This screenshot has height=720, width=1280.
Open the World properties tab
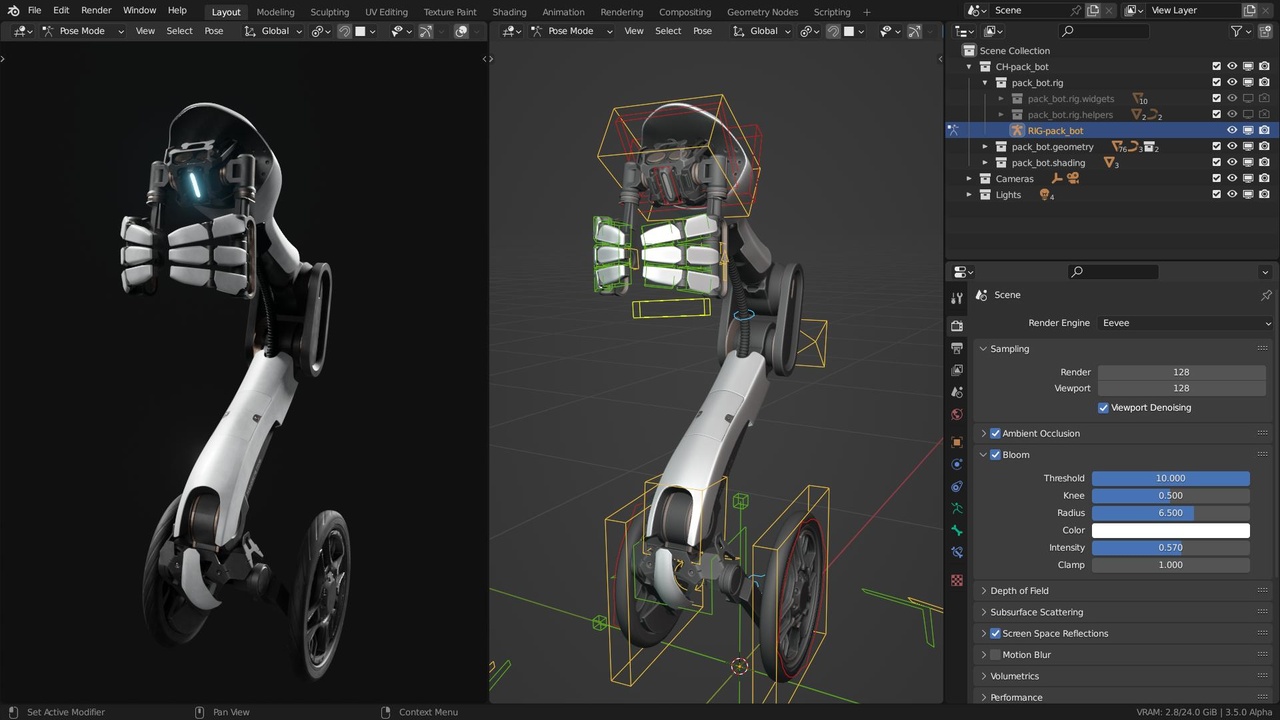957,415
